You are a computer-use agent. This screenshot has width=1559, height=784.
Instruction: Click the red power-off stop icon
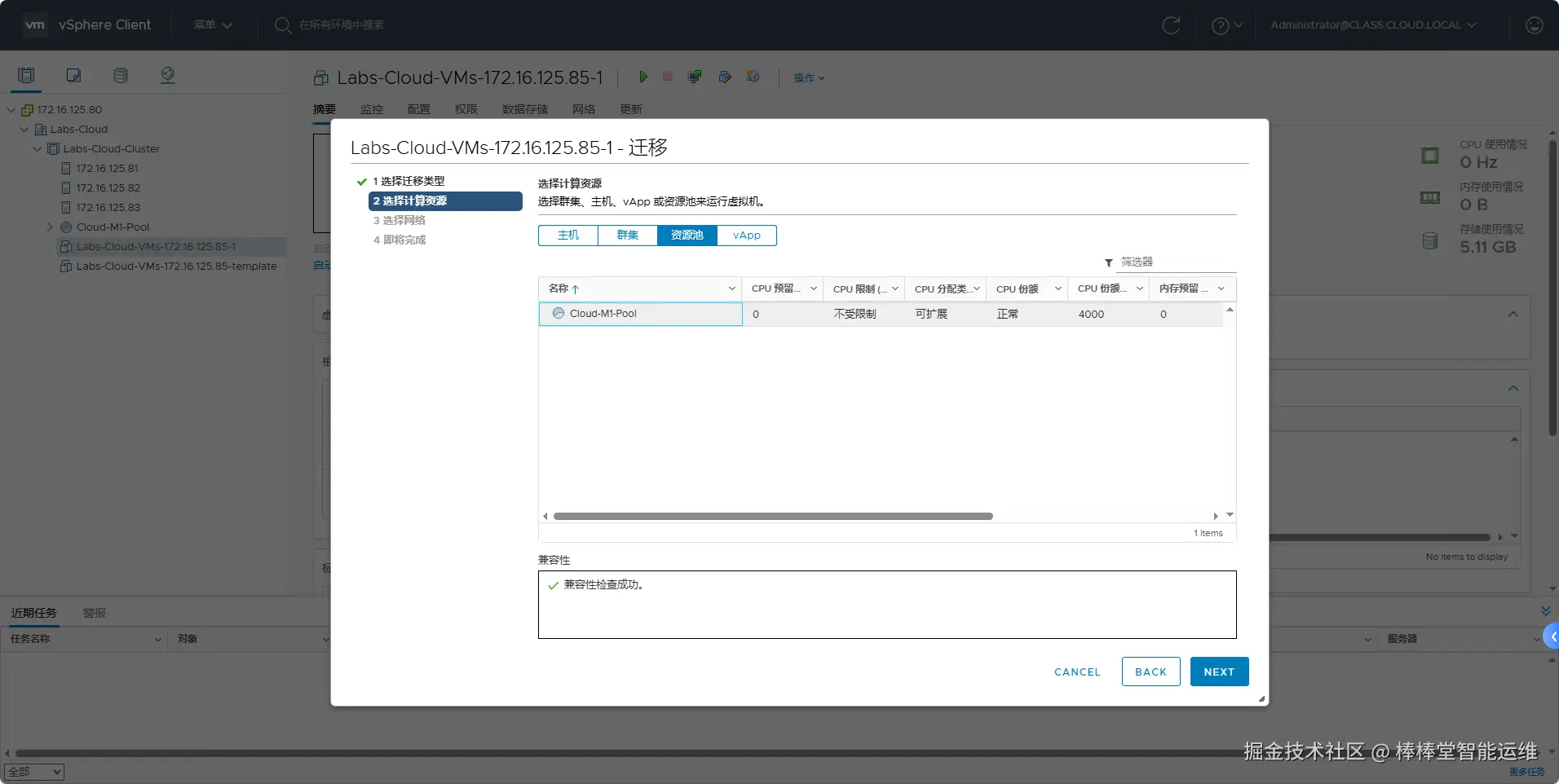coord(668,77)
